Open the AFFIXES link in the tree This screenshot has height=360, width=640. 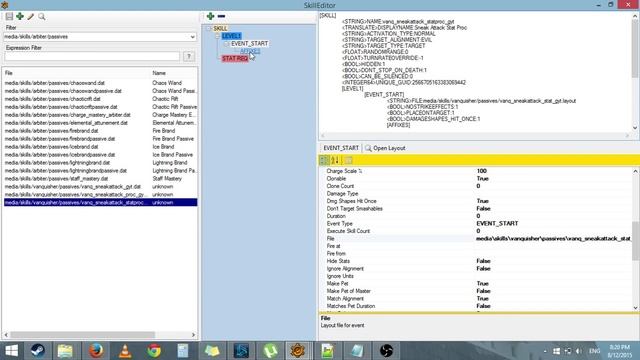click(250, 51)
